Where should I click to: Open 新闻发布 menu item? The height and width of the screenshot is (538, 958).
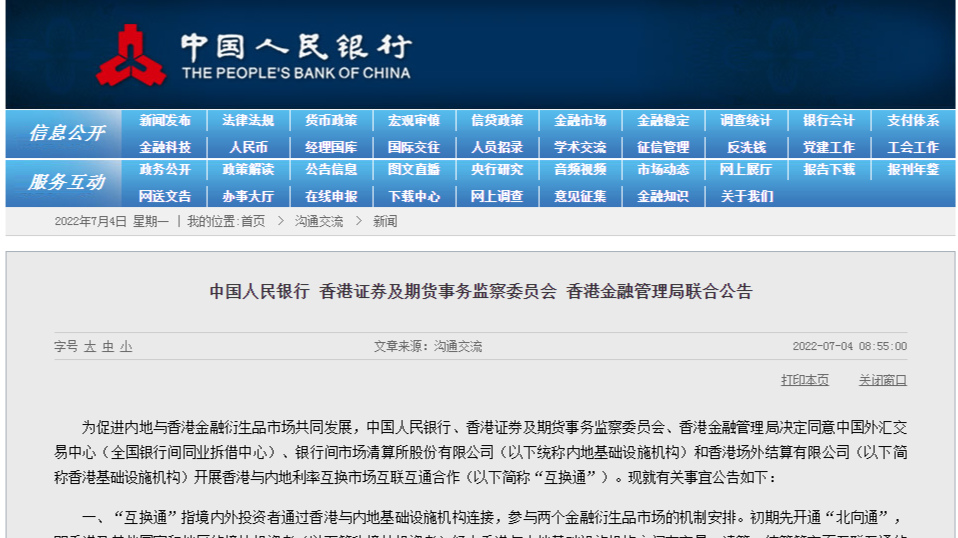point(165,120)
